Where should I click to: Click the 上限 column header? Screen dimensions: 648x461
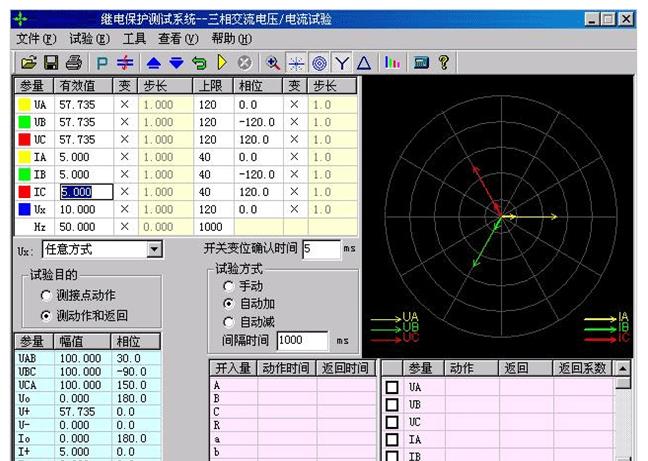[213, 86]
